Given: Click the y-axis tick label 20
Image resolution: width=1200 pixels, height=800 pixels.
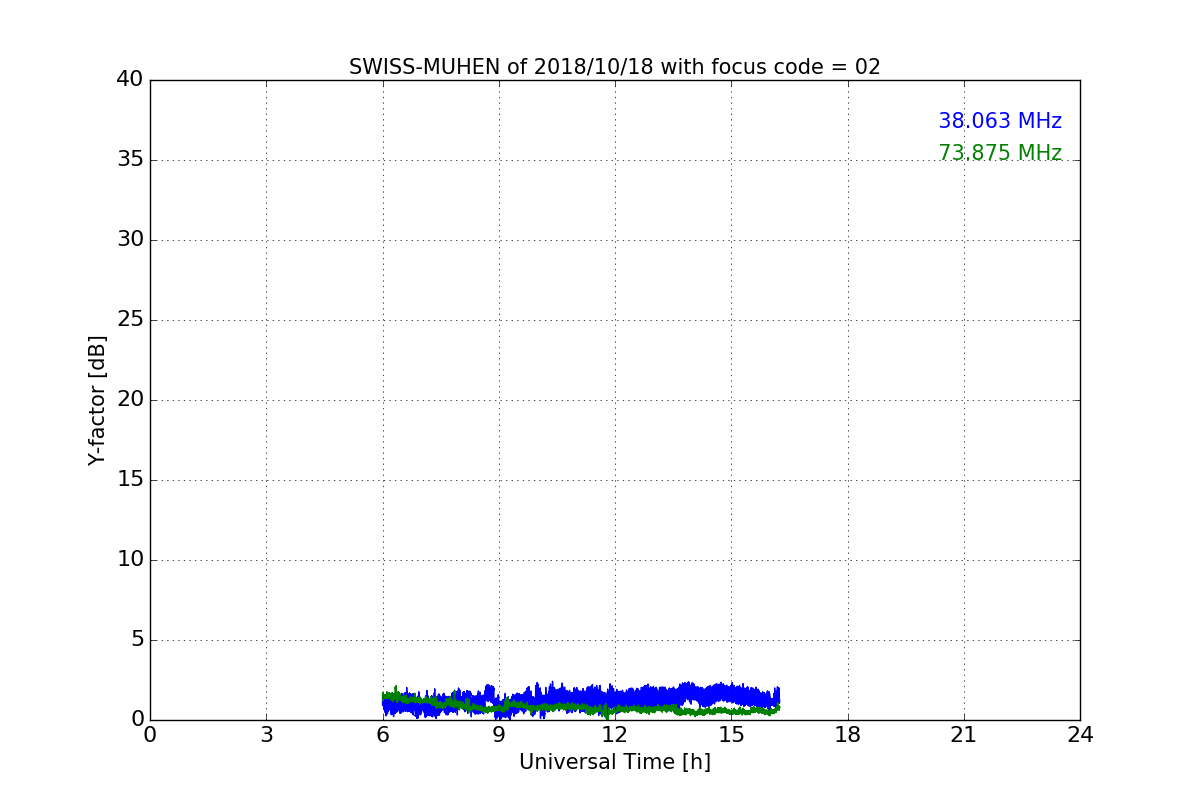Looking at the screenshot, I should [130, 400].
